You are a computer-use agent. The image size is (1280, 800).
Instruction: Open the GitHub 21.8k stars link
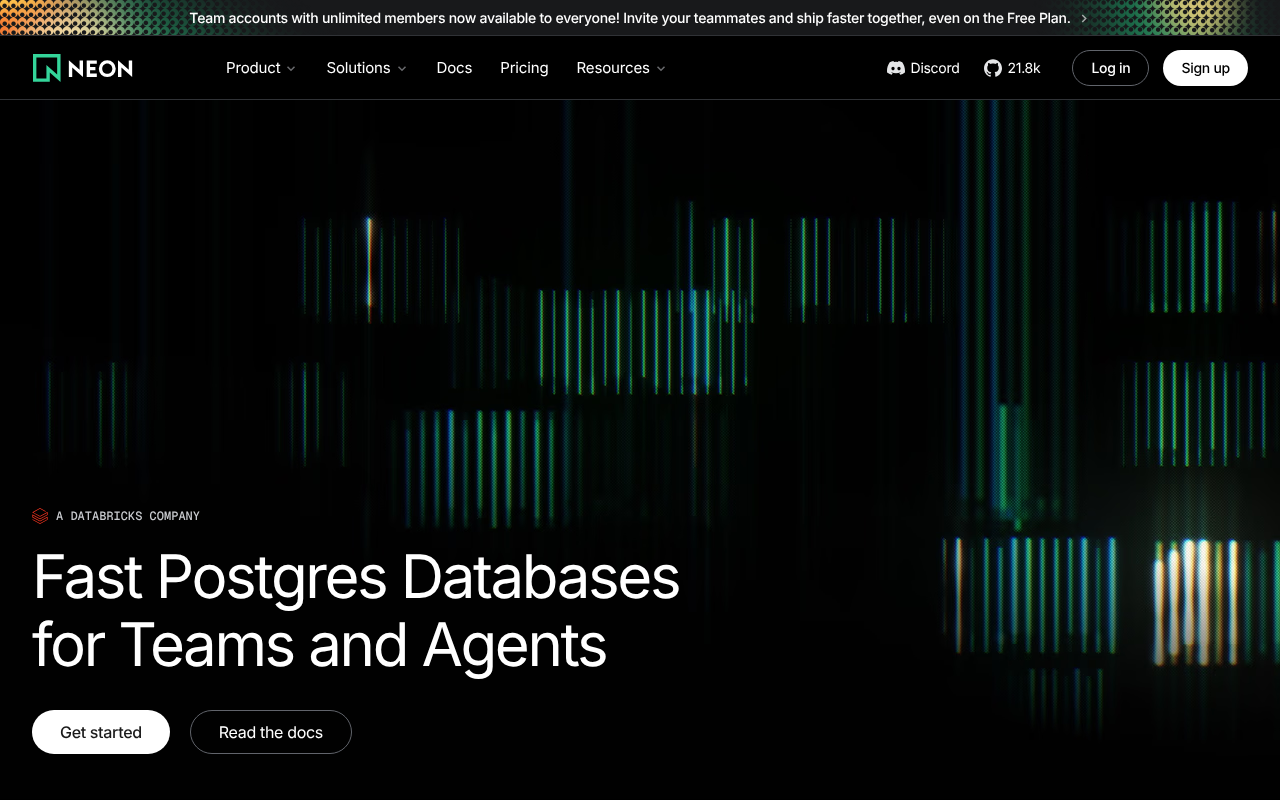[x=1012, y=68]
